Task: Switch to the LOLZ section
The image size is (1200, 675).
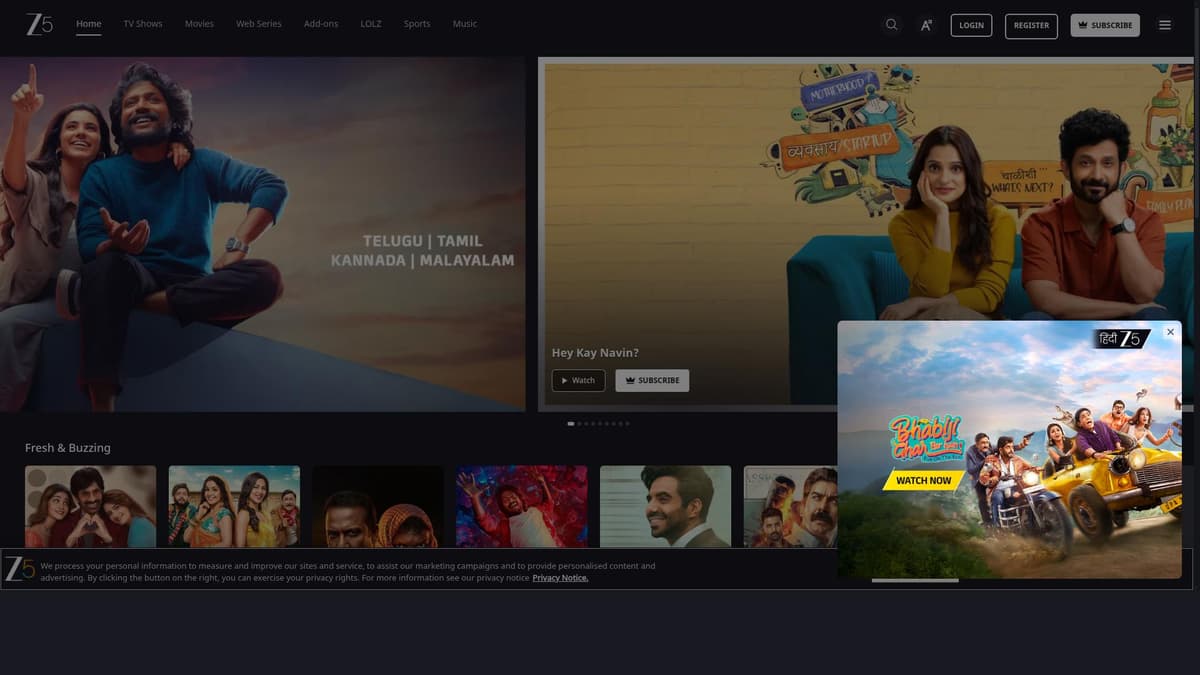Action: click(x=371, y=24)
